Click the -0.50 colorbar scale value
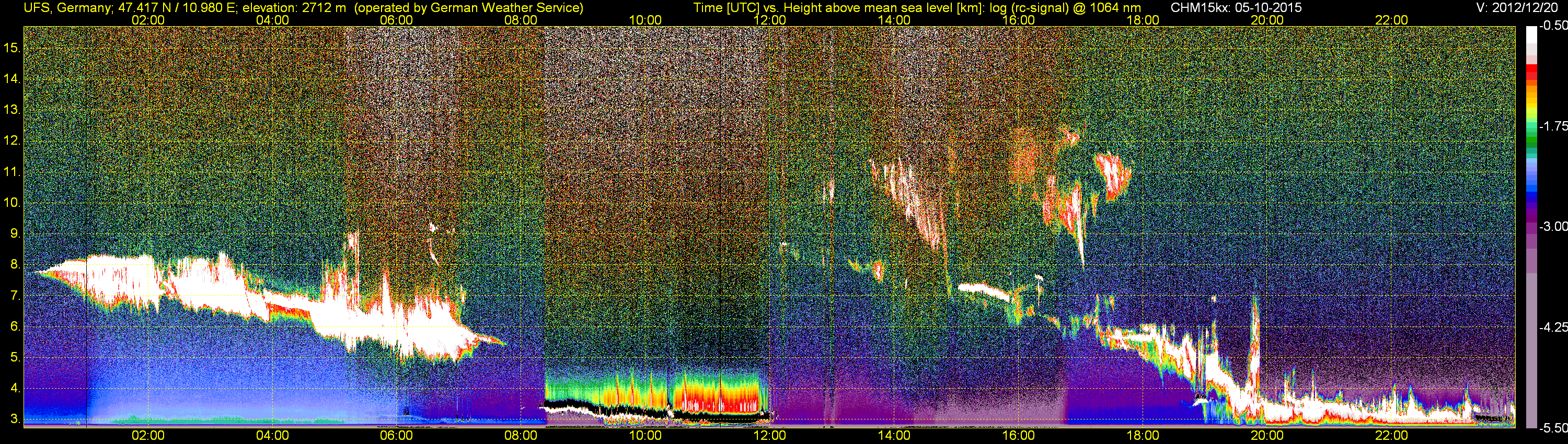This screenshot has width=1568, height=444. pos(1553,26)
